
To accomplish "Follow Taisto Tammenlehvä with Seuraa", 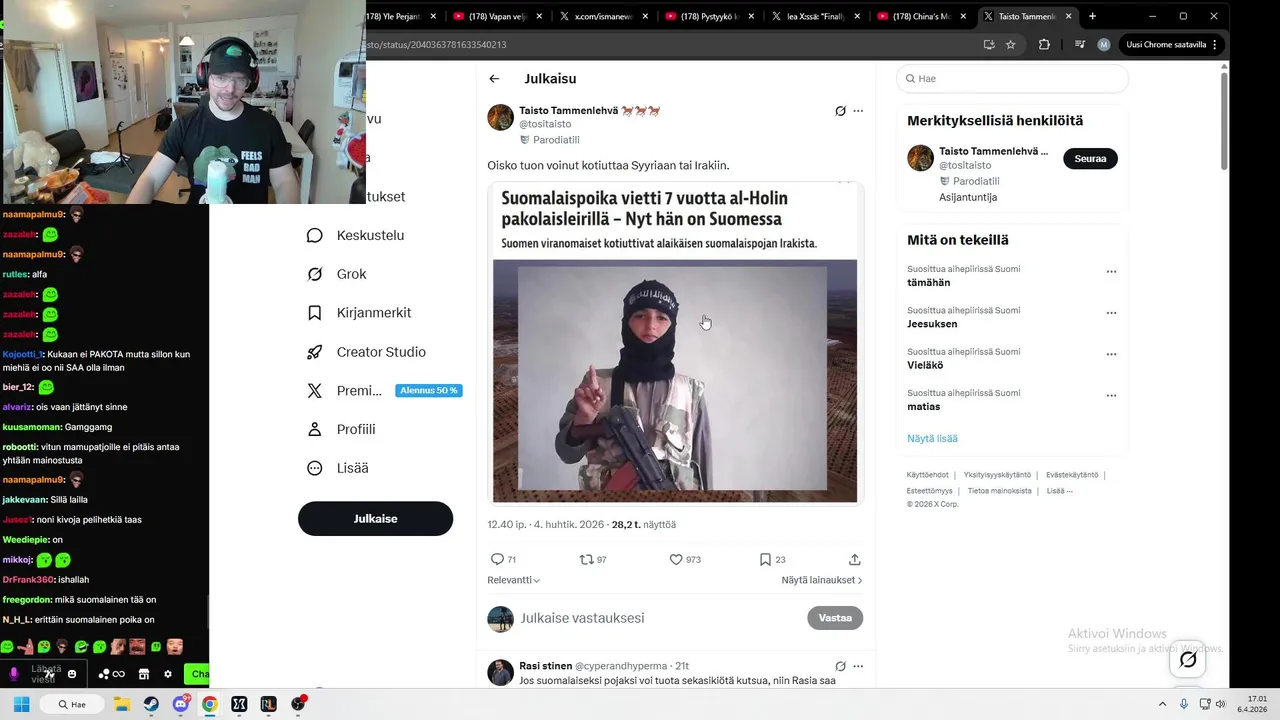I will click(x=1090, y=158).
